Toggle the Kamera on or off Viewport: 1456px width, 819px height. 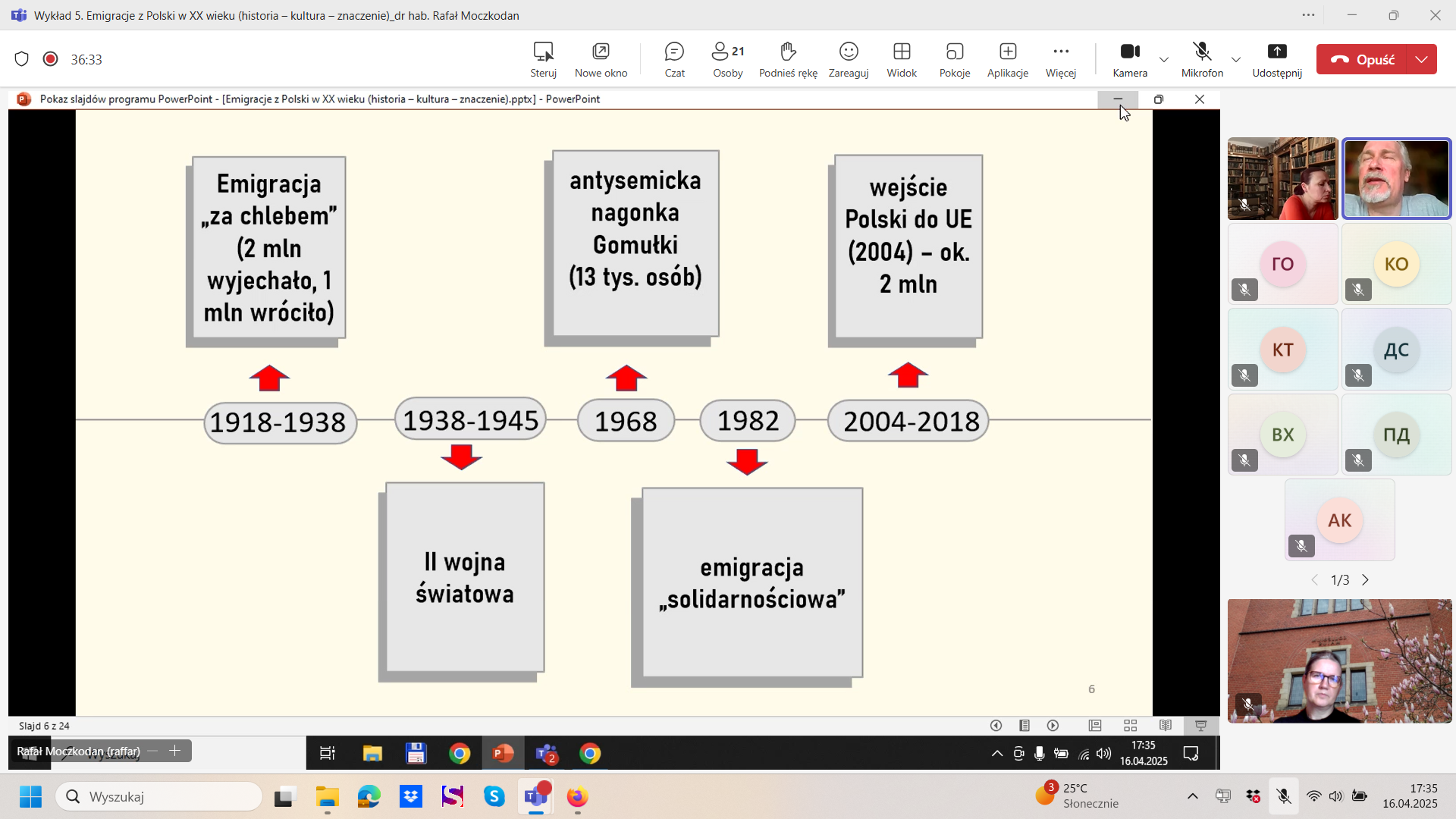1129,59
